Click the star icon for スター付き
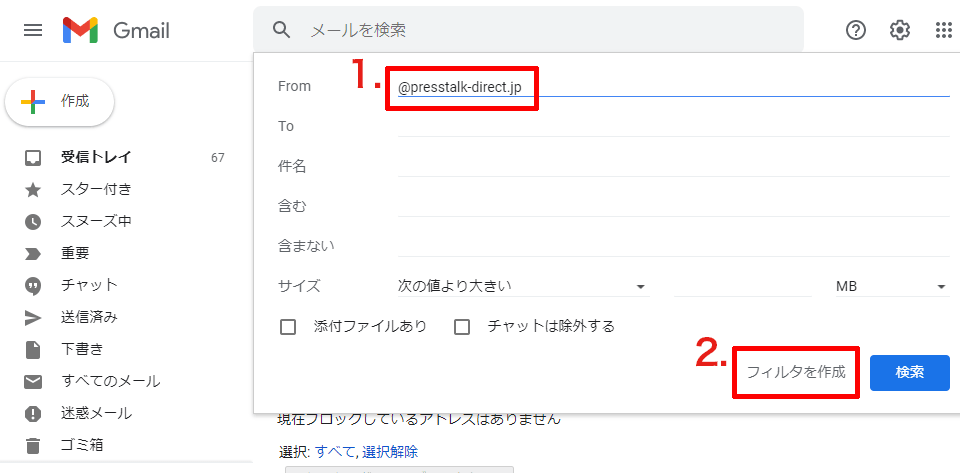This screenshot has width=960, height=473. tap(32, 190)
